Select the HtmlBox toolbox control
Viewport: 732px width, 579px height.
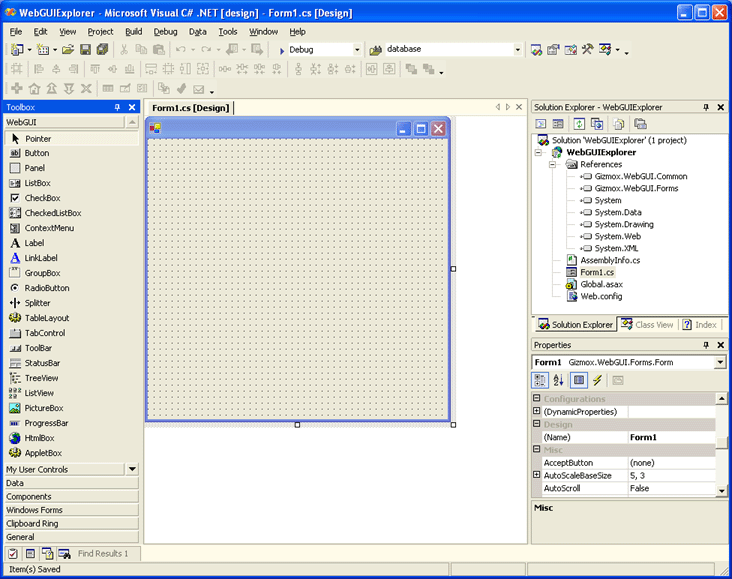[71, 438]
